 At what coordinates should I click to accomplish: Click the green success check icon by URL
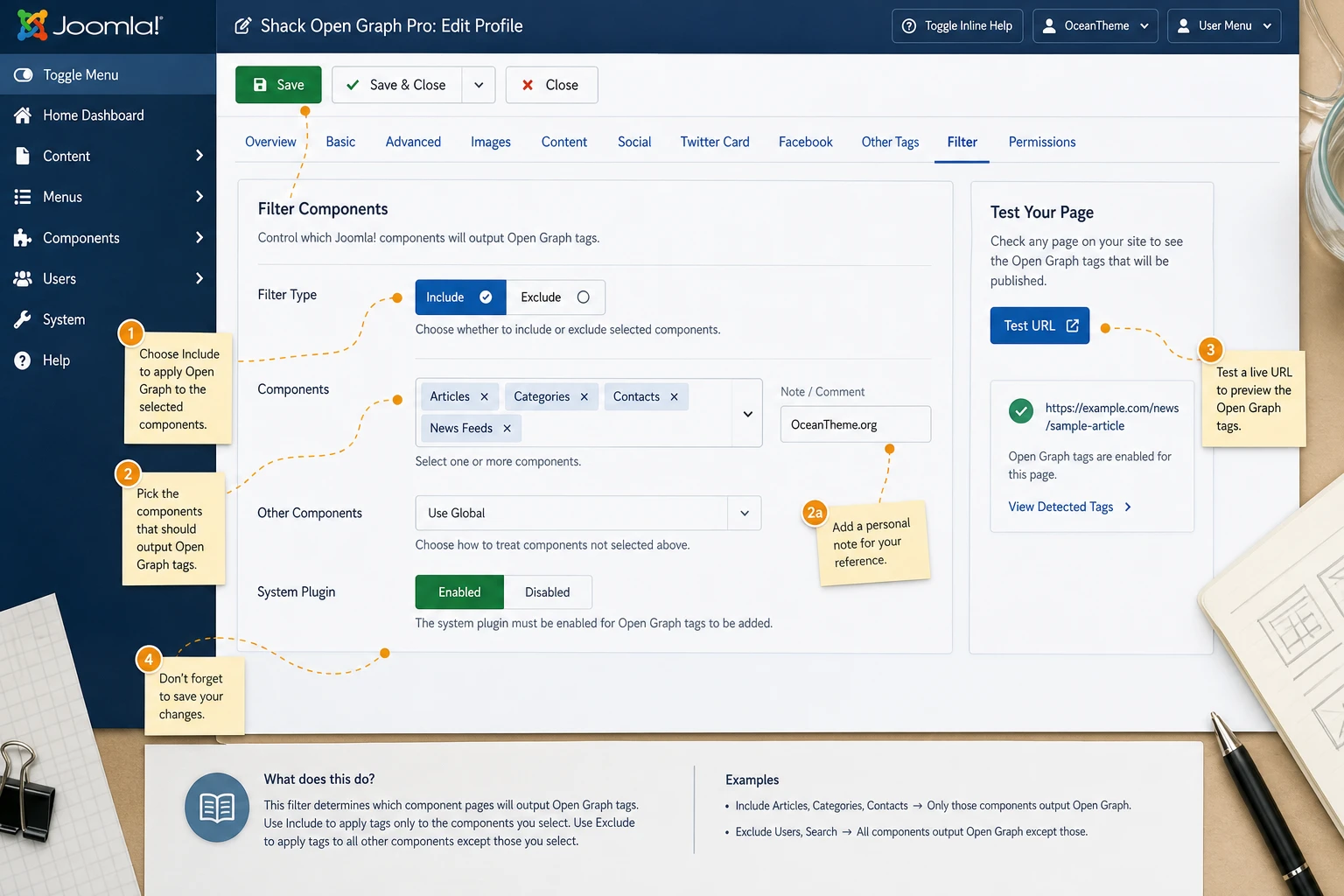pyautogui.click(x=1021, y=410)
